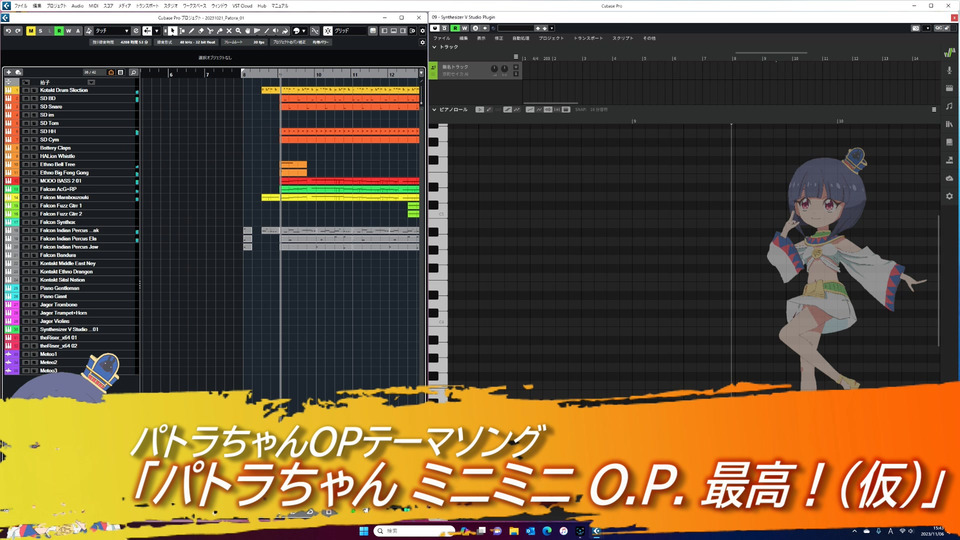Open File Explorer from the taskbar
The image size is (960, 540).
514,531
